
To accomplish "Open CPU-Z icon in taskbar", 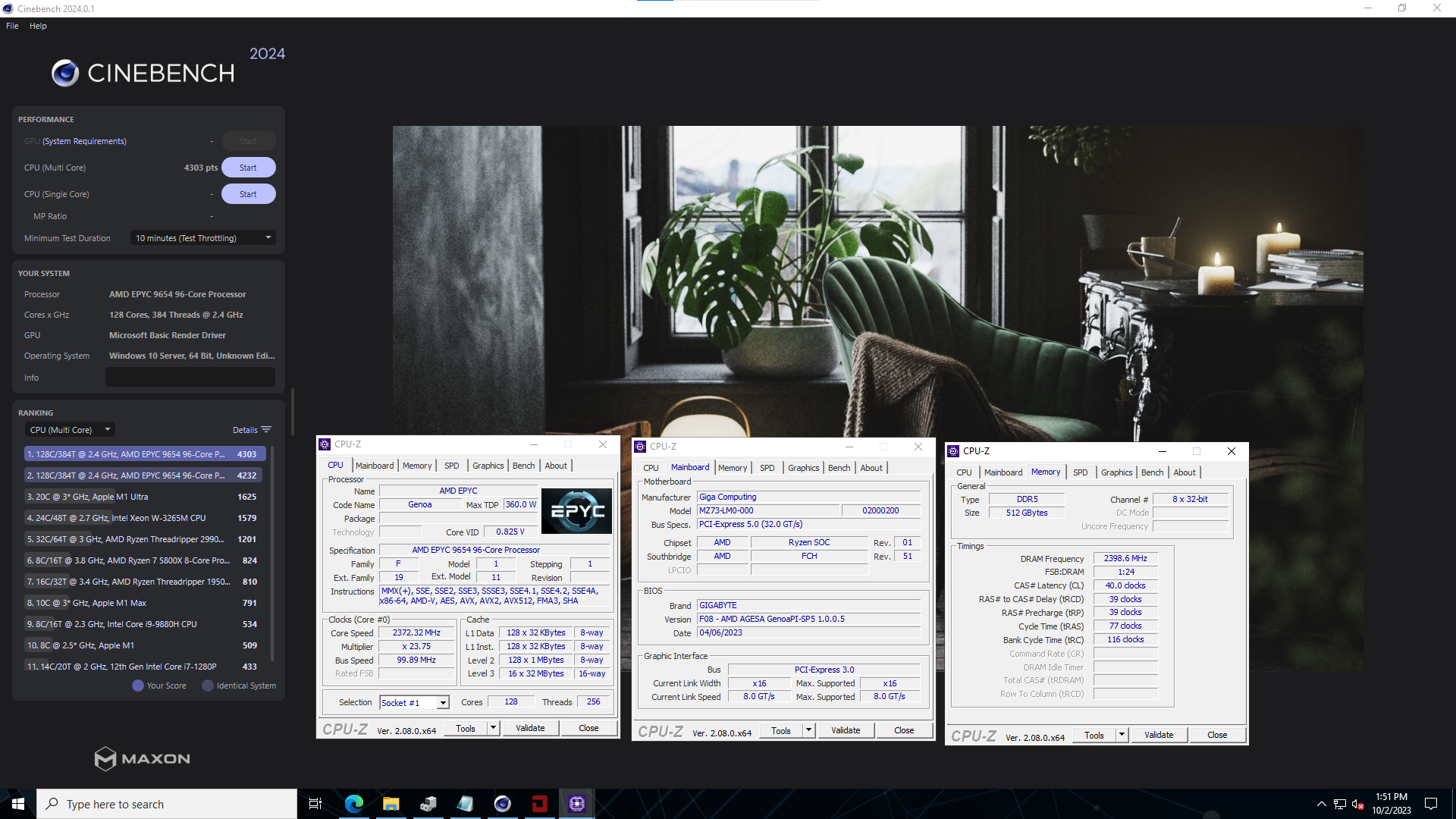I will [576, 804].
